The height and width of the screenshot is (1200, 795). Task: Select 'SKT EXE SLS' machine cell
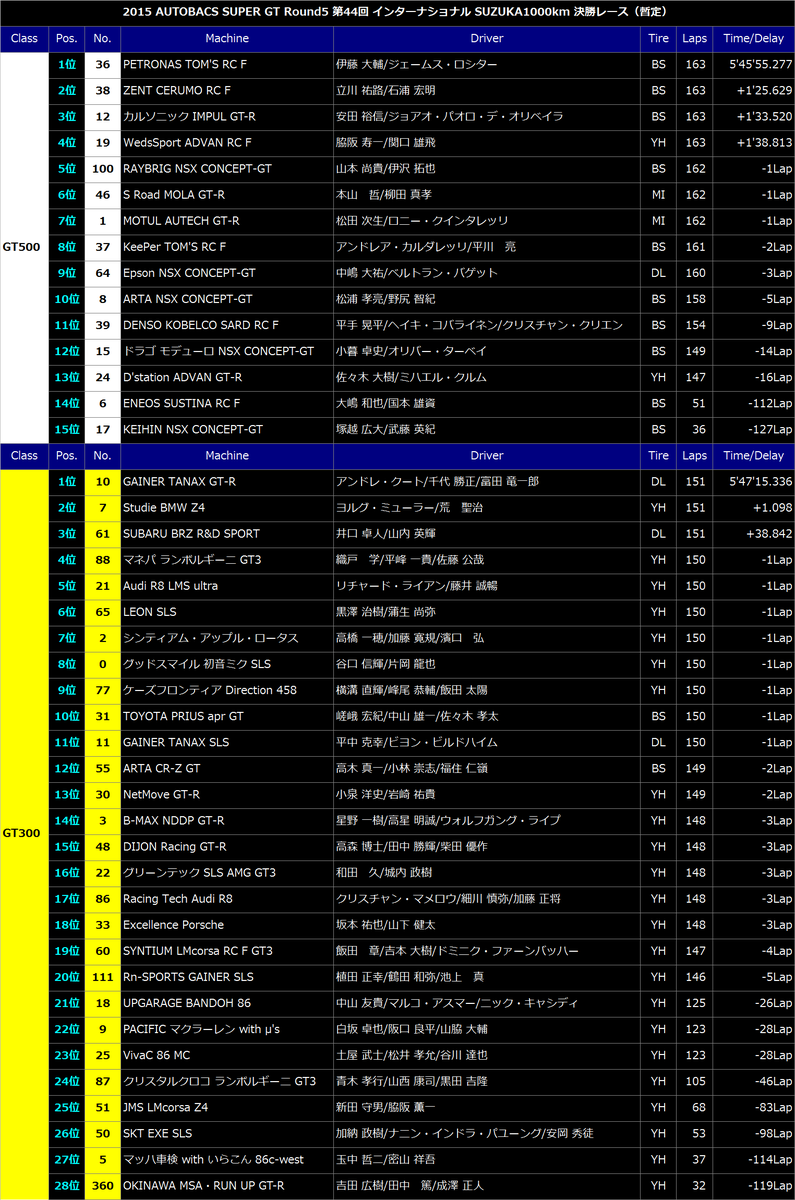[x=226, y=1133]
